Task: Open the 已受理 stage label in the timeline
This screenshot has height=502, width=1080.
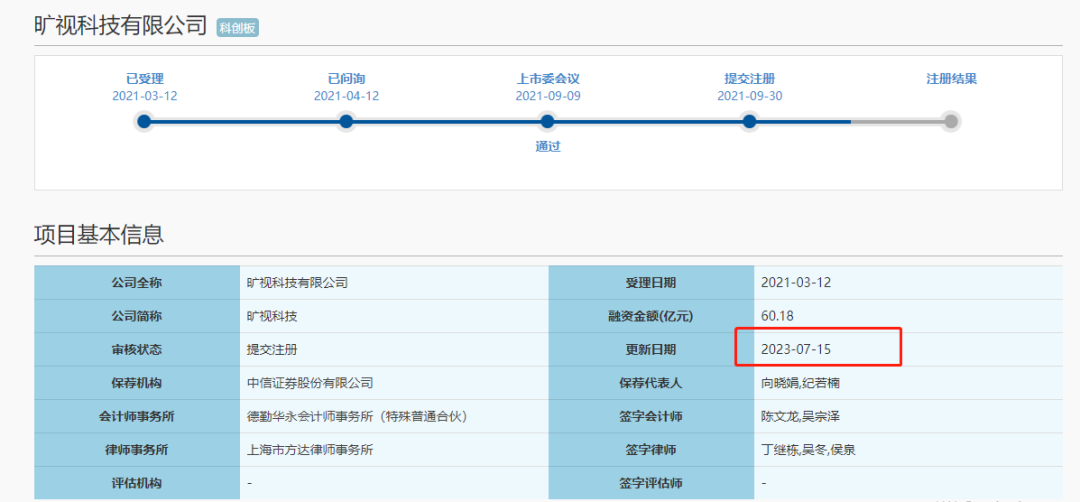Action: tap(145, 79)
